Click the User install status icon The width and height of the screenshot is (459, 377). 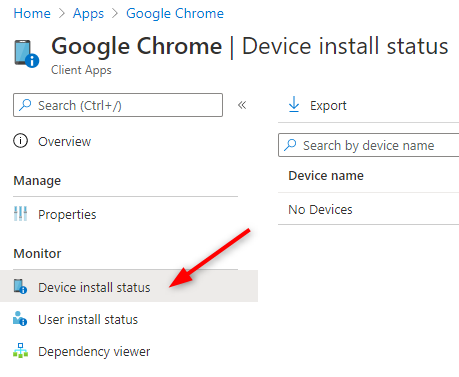click(x=20, y=319)
